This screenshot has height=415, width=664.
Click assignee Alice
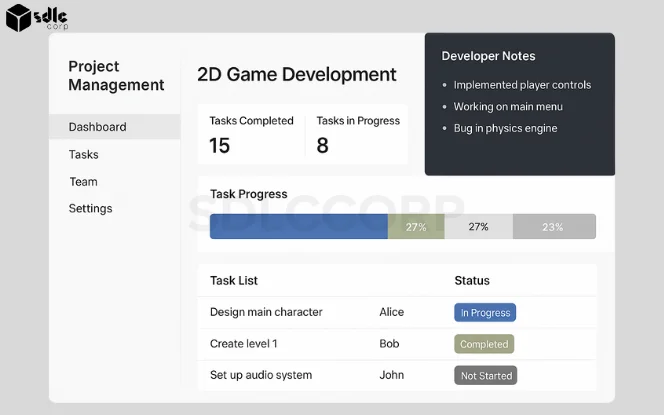391,312
